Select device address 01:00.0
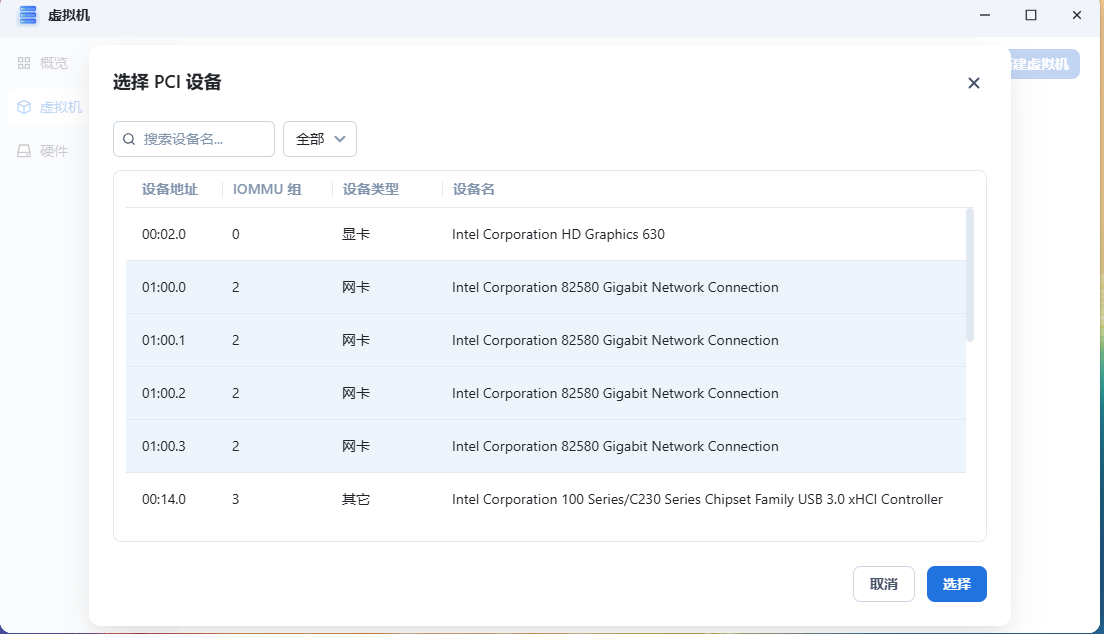 pos(164,287)
